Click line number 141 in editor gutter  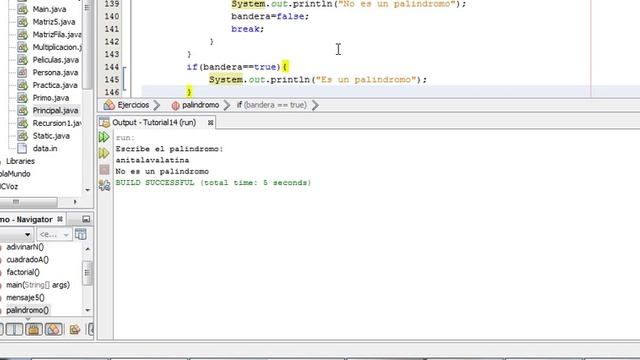(x=112, y=29)
